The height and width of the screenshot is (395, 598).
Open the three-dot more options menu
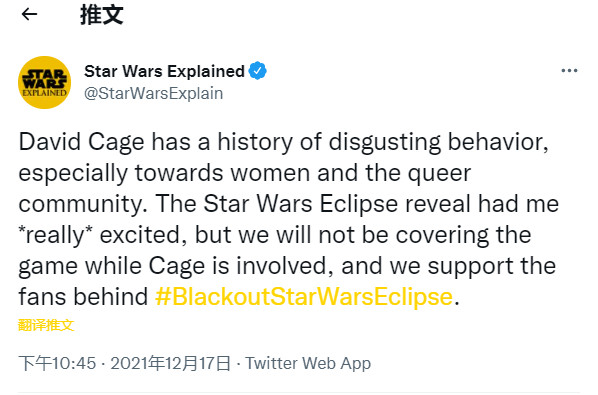tap(569, 71)
